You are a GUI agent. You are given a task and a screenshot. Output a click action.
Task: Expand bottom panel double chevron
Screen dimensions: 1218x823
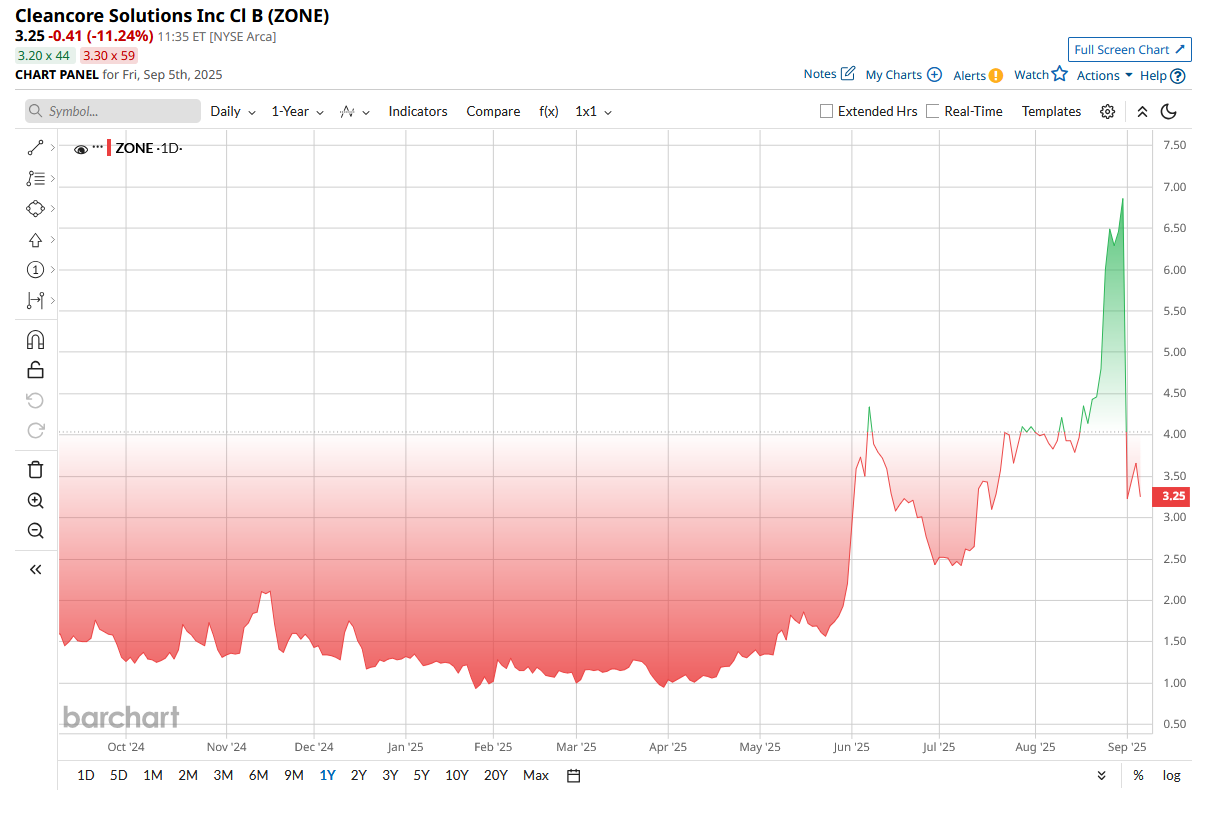point(1101,775)
